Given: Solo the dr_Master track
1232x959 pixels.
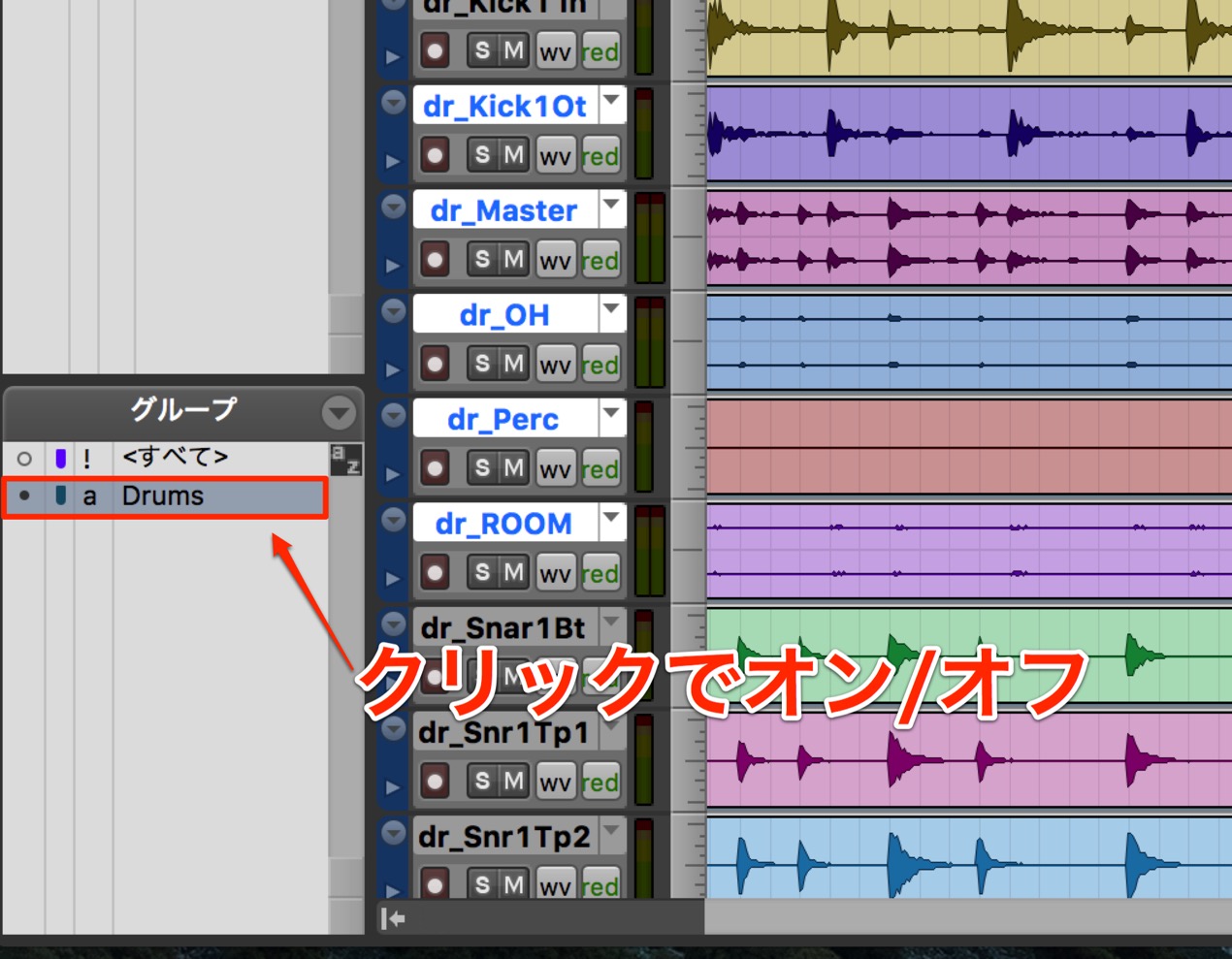Looking at the screenshot, I should click(x=482, y=259).
